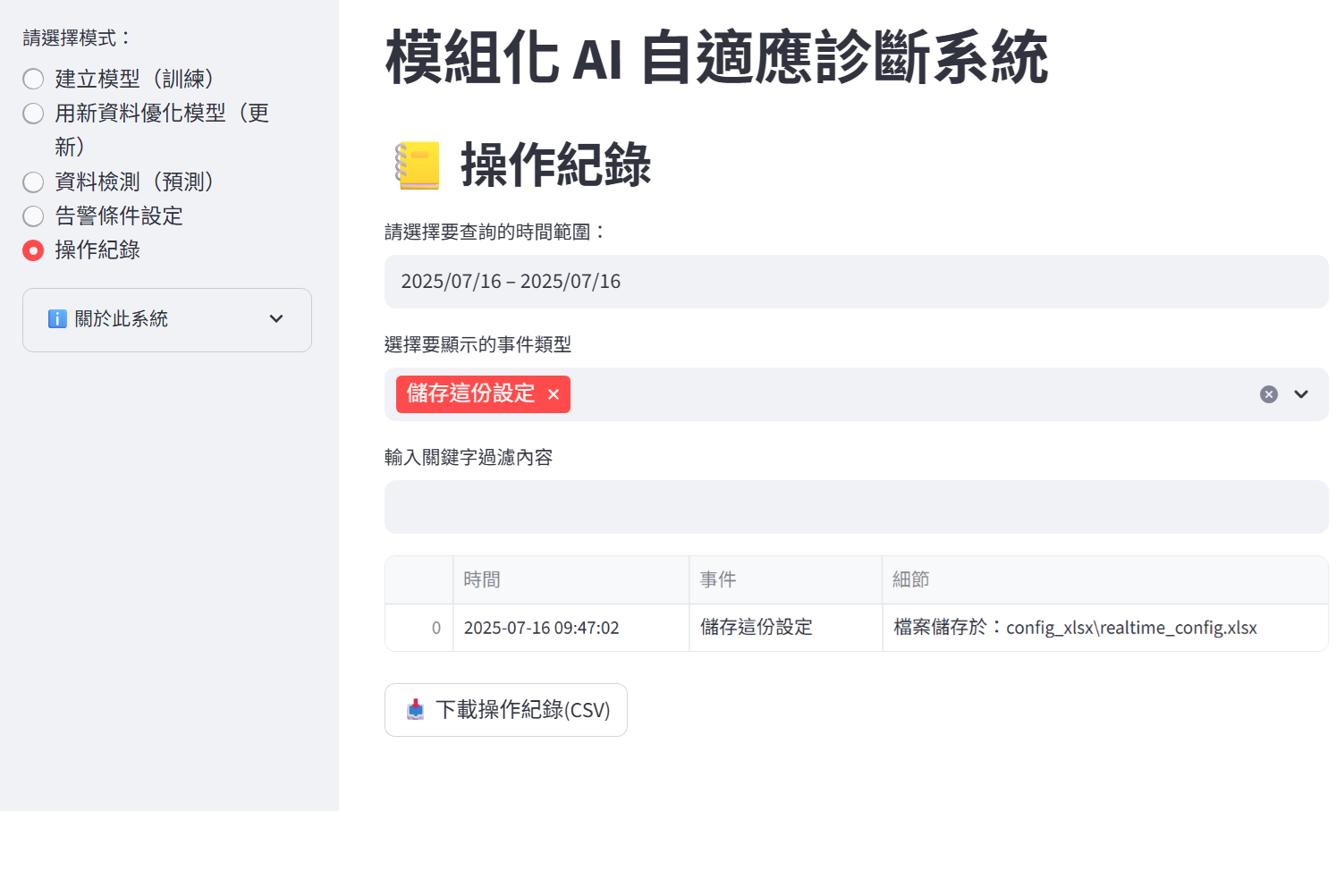Select 用新資料優化模型（更新）mode

tap(33, 114)
